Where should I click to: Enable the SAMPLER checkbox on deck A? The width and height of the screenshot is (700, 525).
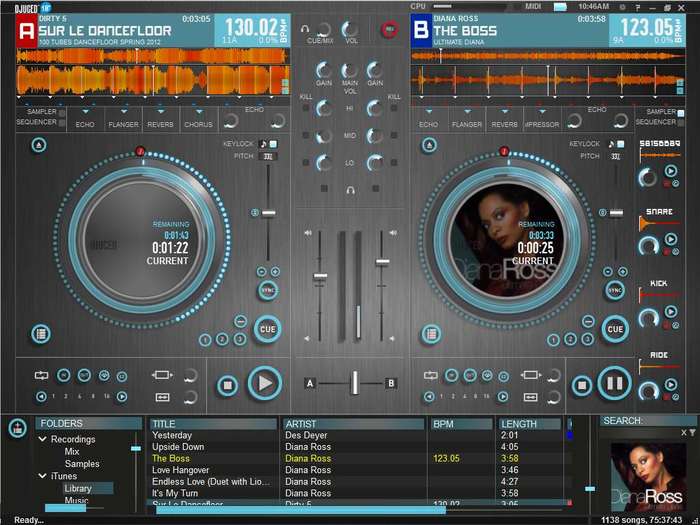coord(62,112)
